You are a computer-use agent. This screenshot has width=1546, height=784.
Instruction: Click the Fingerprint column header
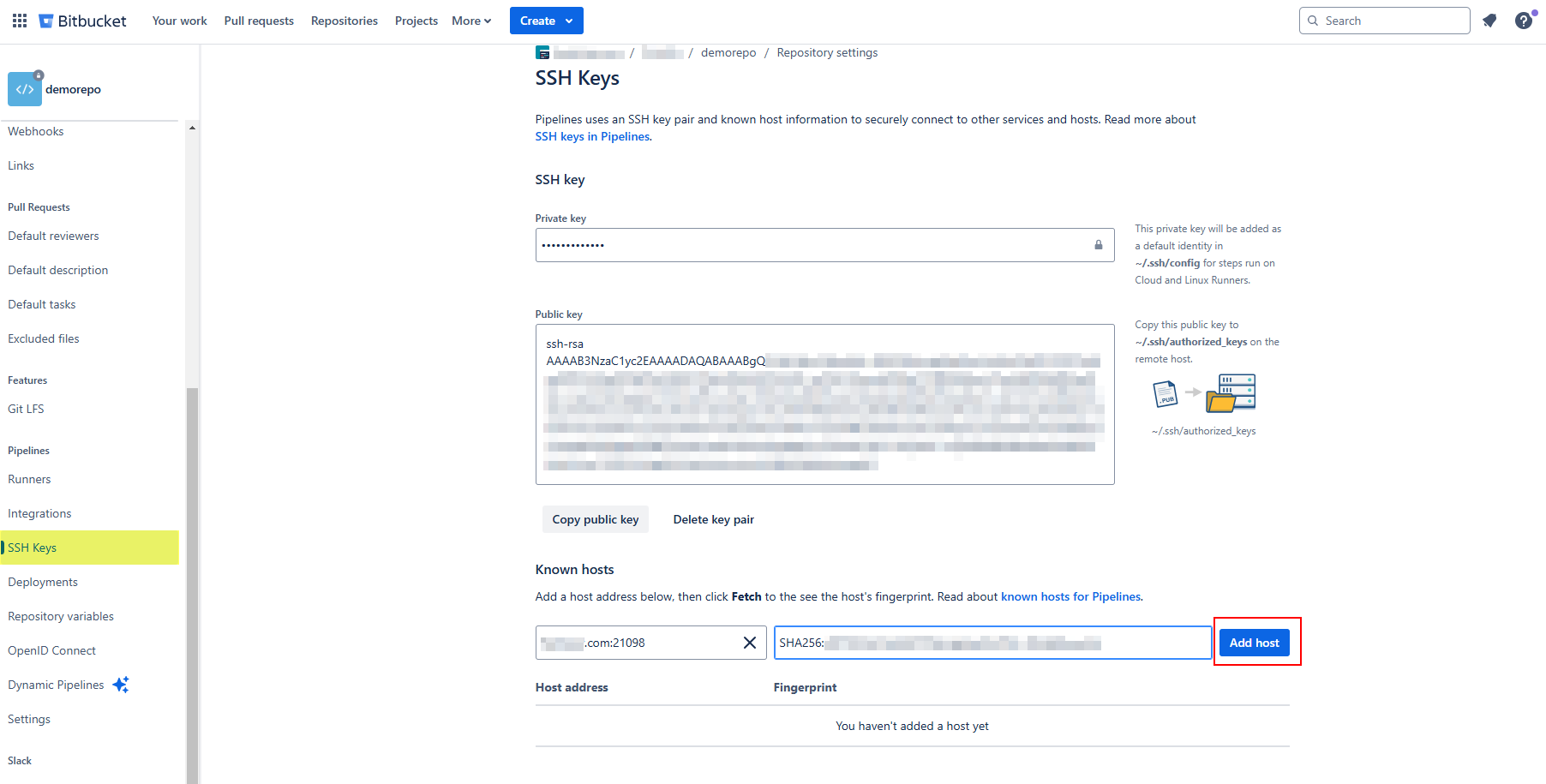click(805, 687)
